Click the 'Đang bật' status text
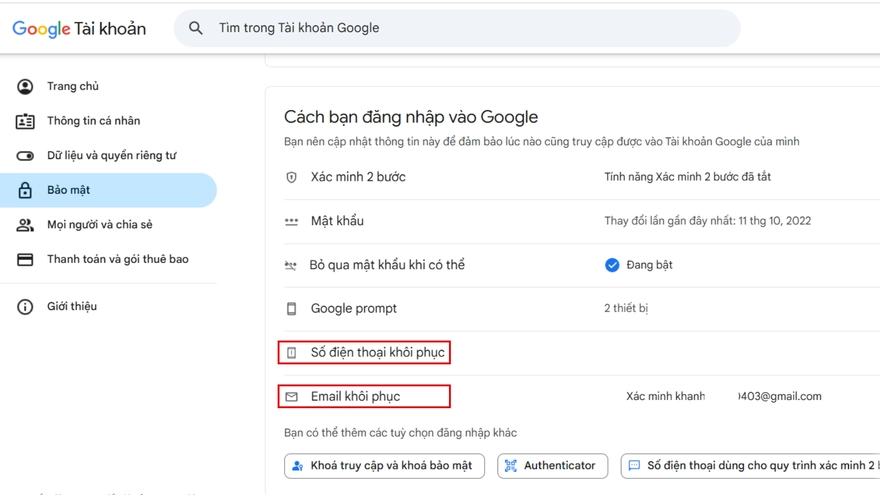Image resolution: width=880 pixels, height=495 pixels. click(649, 265)
